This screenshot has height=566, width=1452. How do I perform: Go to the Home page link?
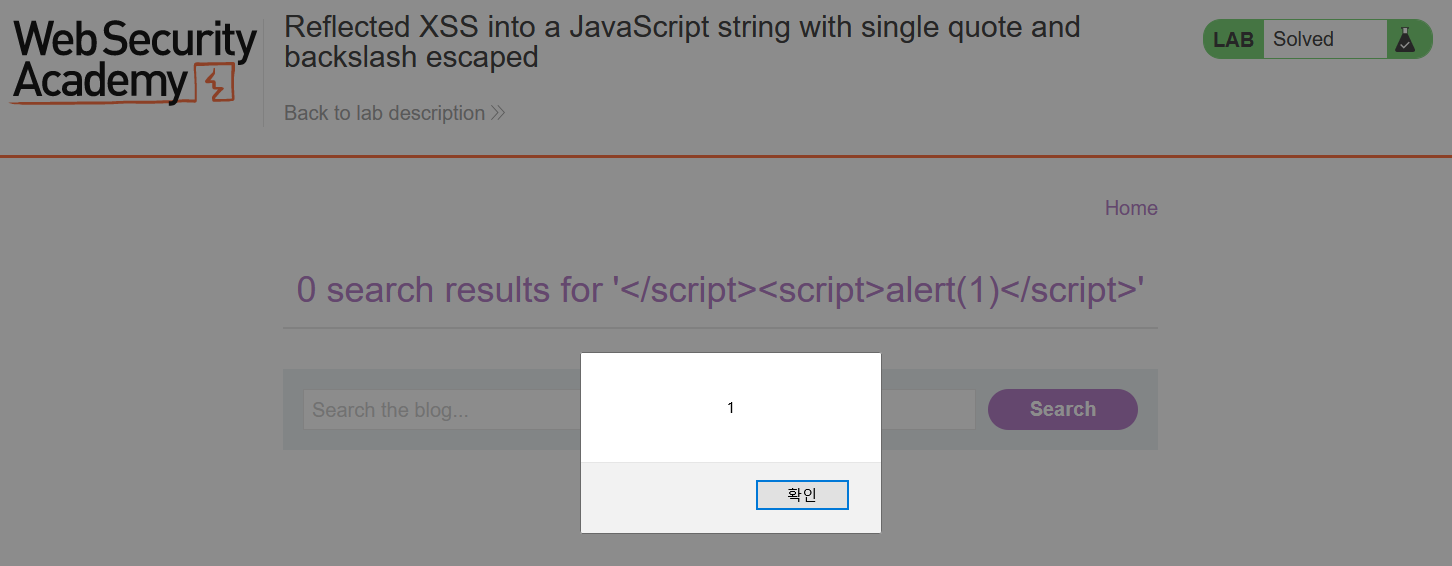(x=1131, y=208)
